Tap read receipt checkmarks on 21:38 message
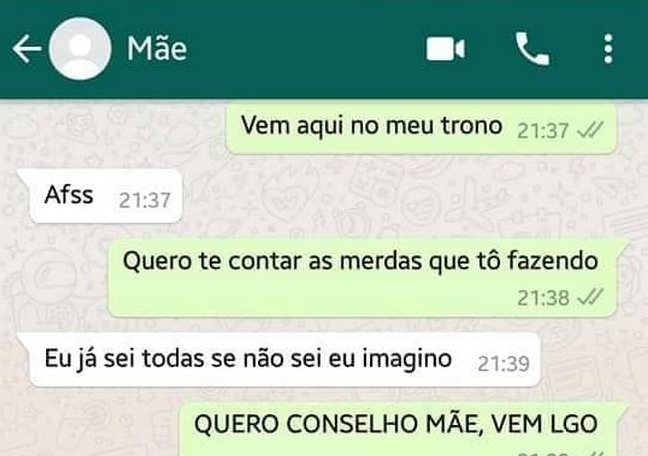Image resolution: width=648 pixels, height=456 pixels. point(590,297)
